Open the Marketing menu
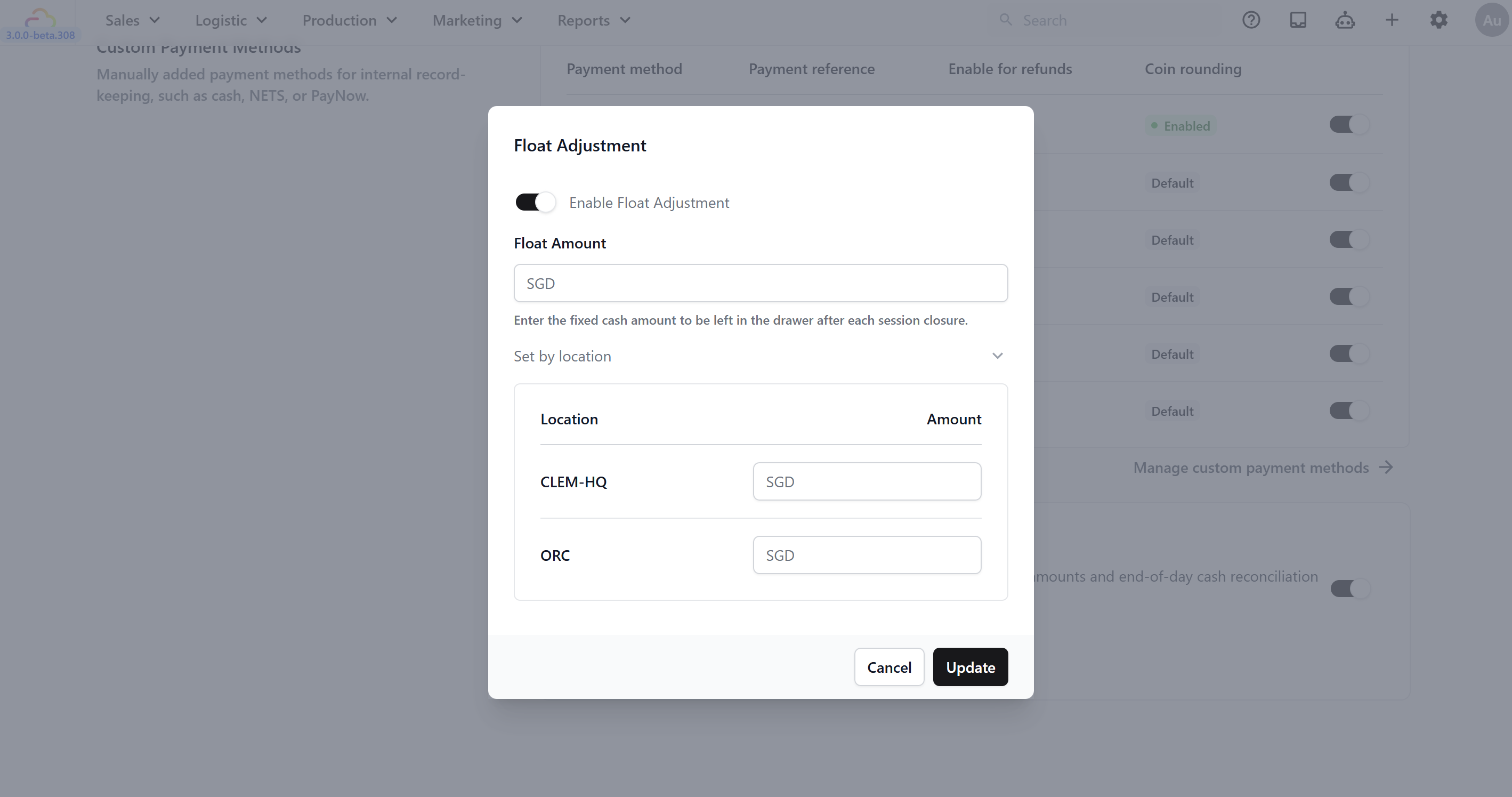Screen dimensions: 1512x797 (x=477, y=20)
